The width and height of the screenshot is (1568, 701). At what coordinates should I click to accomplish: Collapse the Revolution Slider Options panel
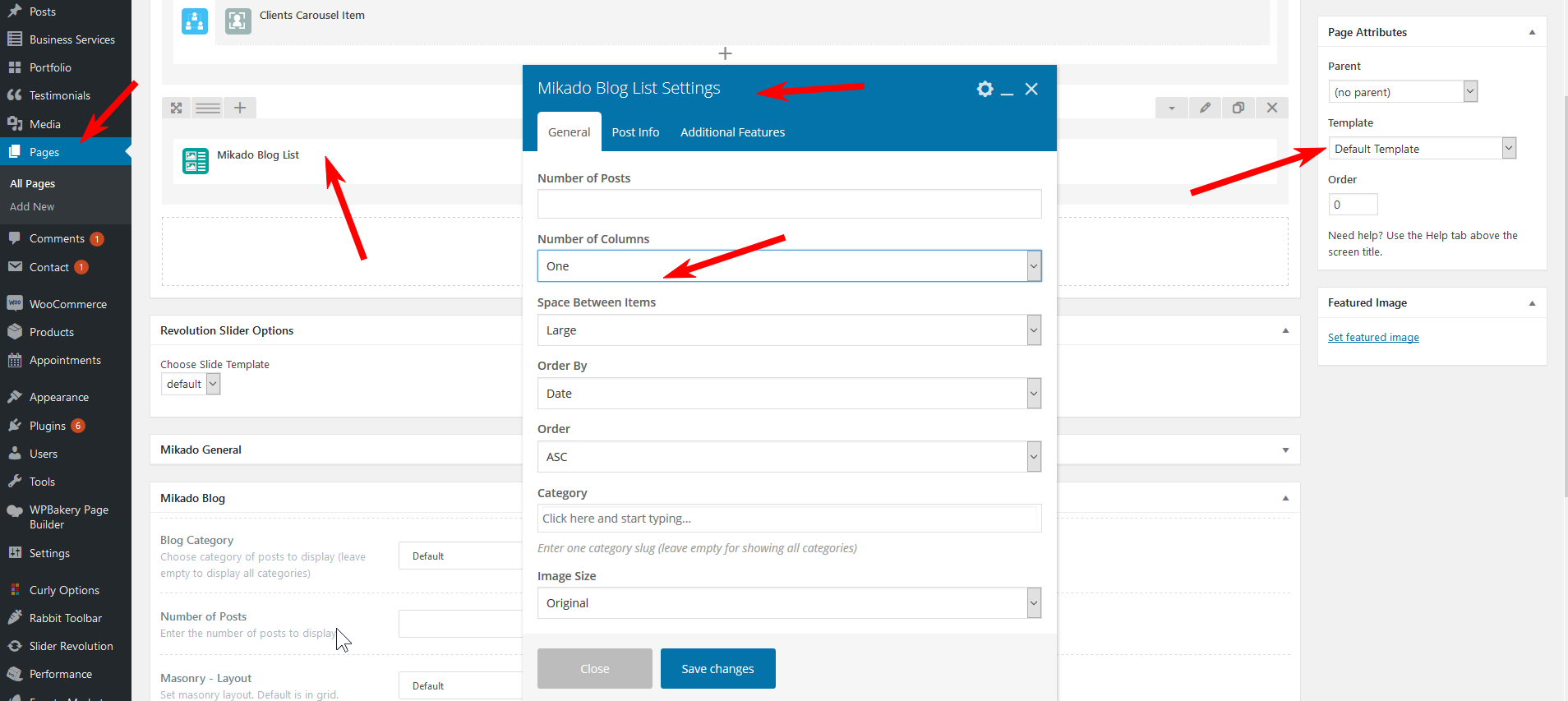coord(1285,330)
